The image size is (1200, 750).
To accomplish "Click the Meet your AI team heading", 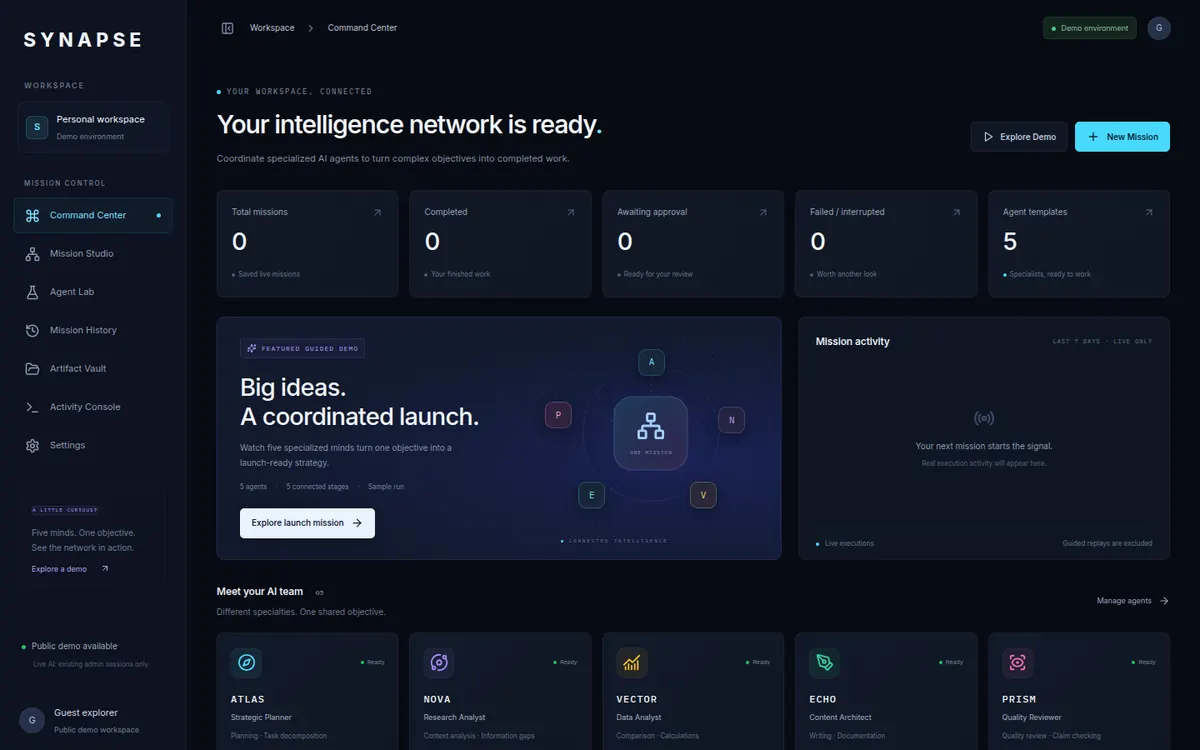I will pos(260,592).
